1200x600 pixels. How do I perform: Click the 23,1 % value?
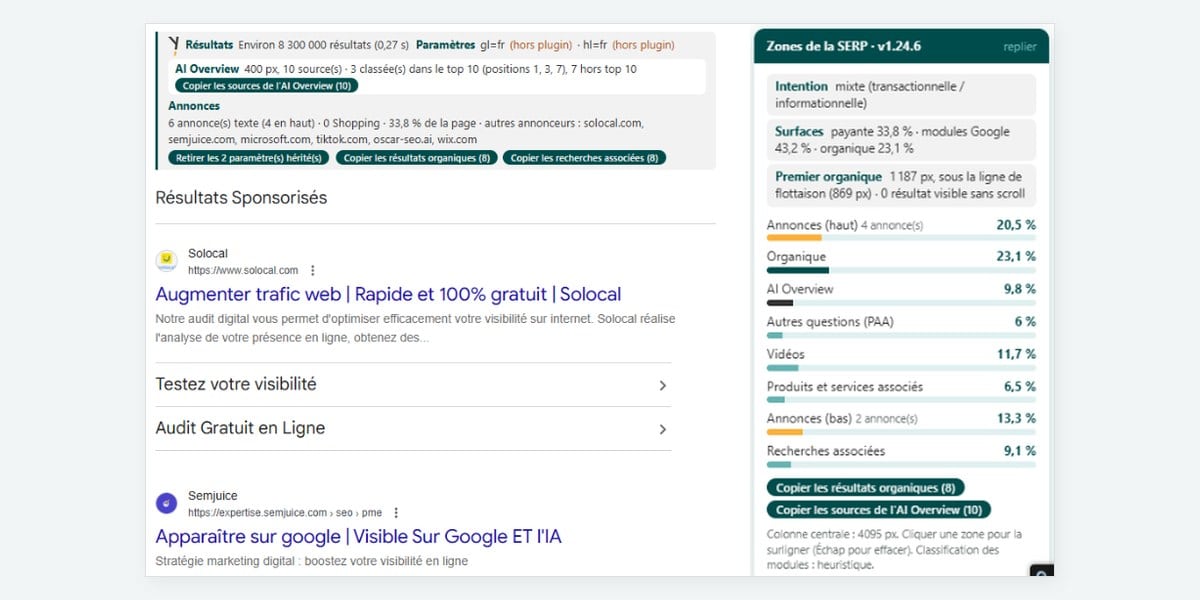pyautogui.click(x=1016, y=257)
